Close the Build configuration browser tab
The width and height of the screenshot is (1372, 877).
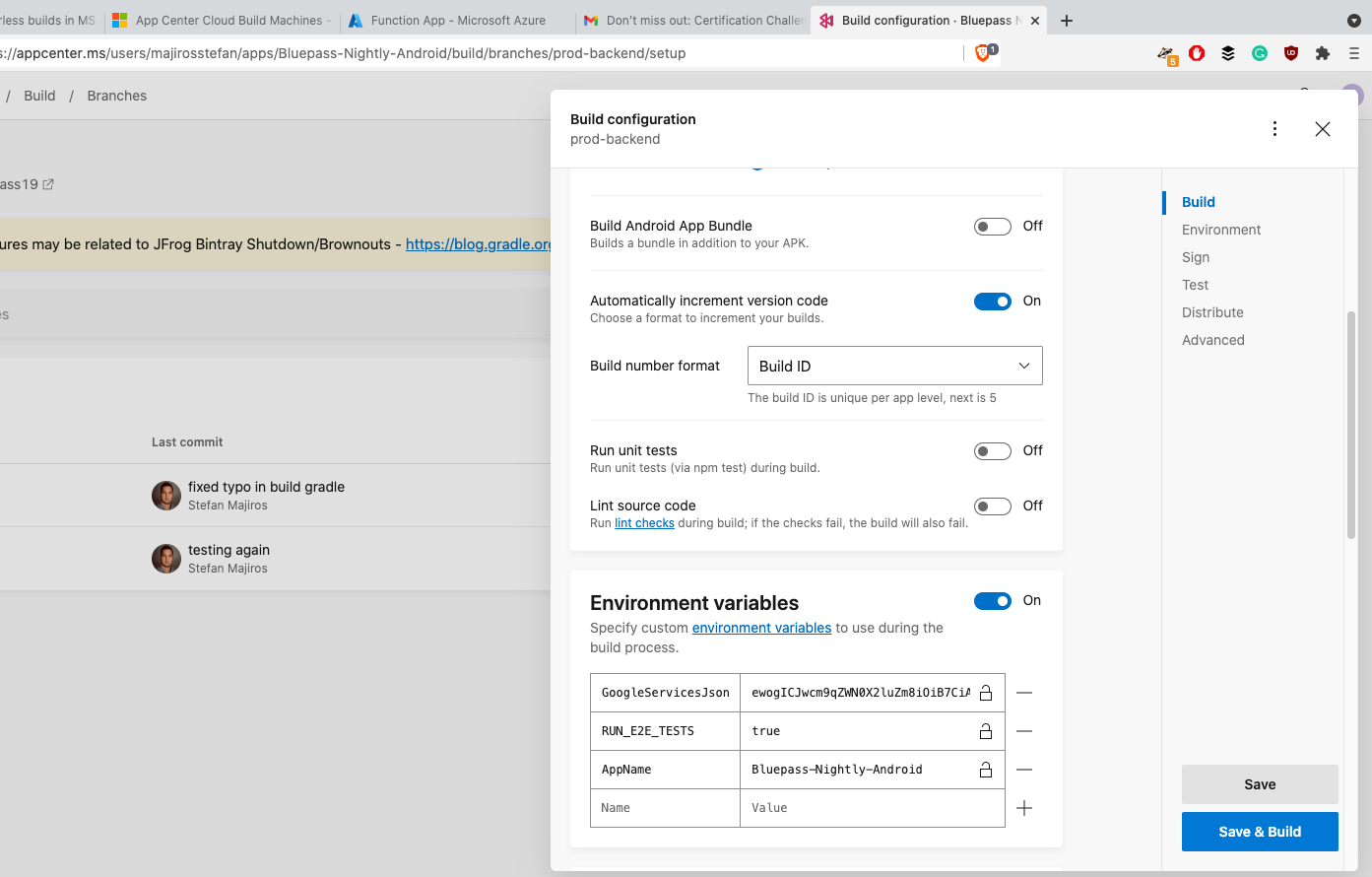pos(1035,20)
